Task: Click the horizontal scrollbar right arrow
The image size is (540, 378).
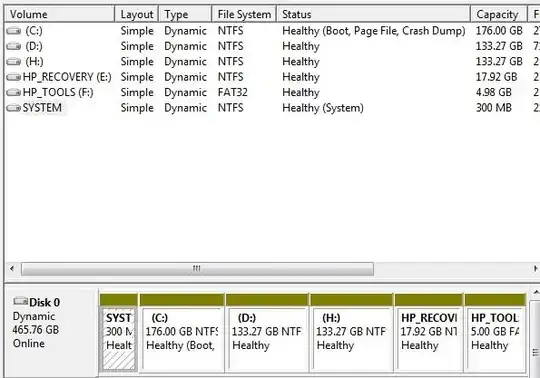Action: (535, 269)
